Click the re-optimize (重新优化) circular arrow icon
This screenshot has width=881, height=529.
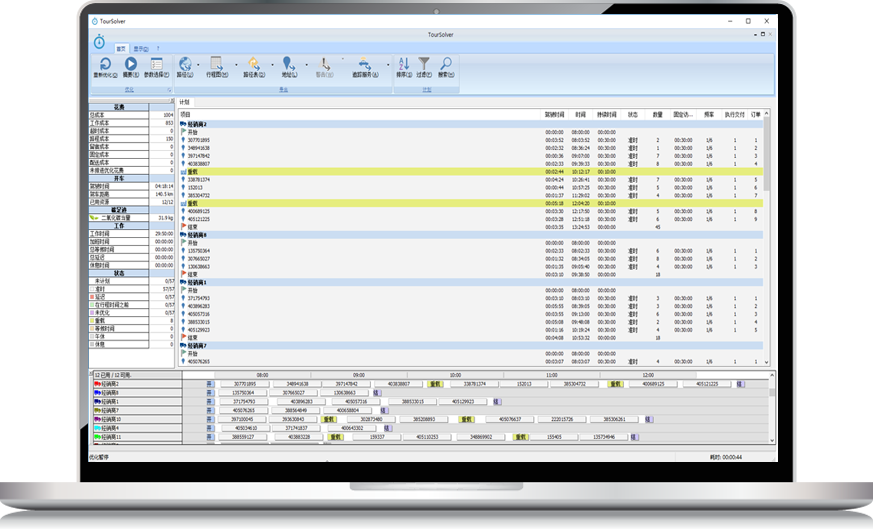(105, 65)
